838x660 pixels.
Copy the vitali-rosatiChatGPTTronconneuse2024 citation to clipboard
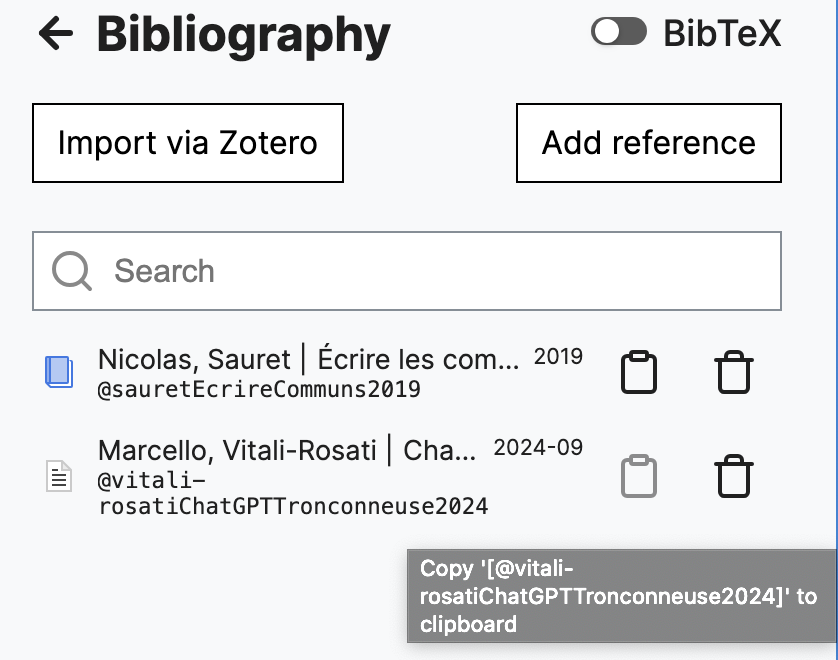639,477
